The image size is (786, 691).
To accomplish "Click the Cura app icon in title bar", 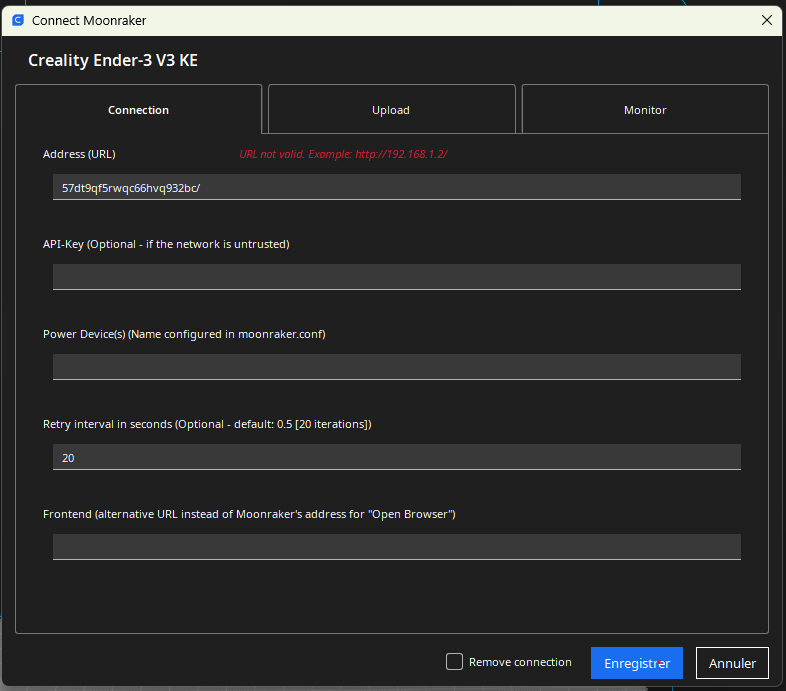I will tap(18, 20).
